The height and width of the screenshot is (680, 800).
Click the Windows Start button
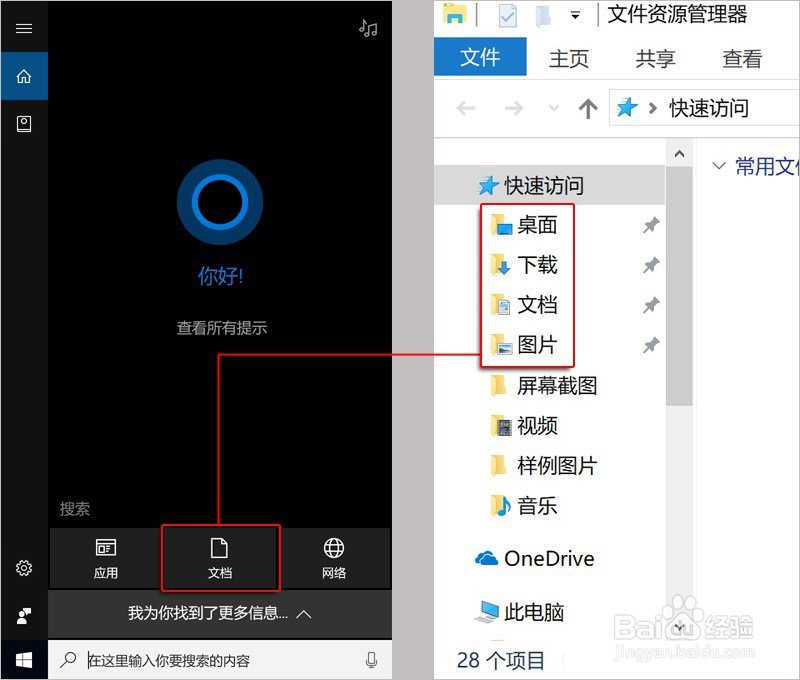[x=24, y=660]
